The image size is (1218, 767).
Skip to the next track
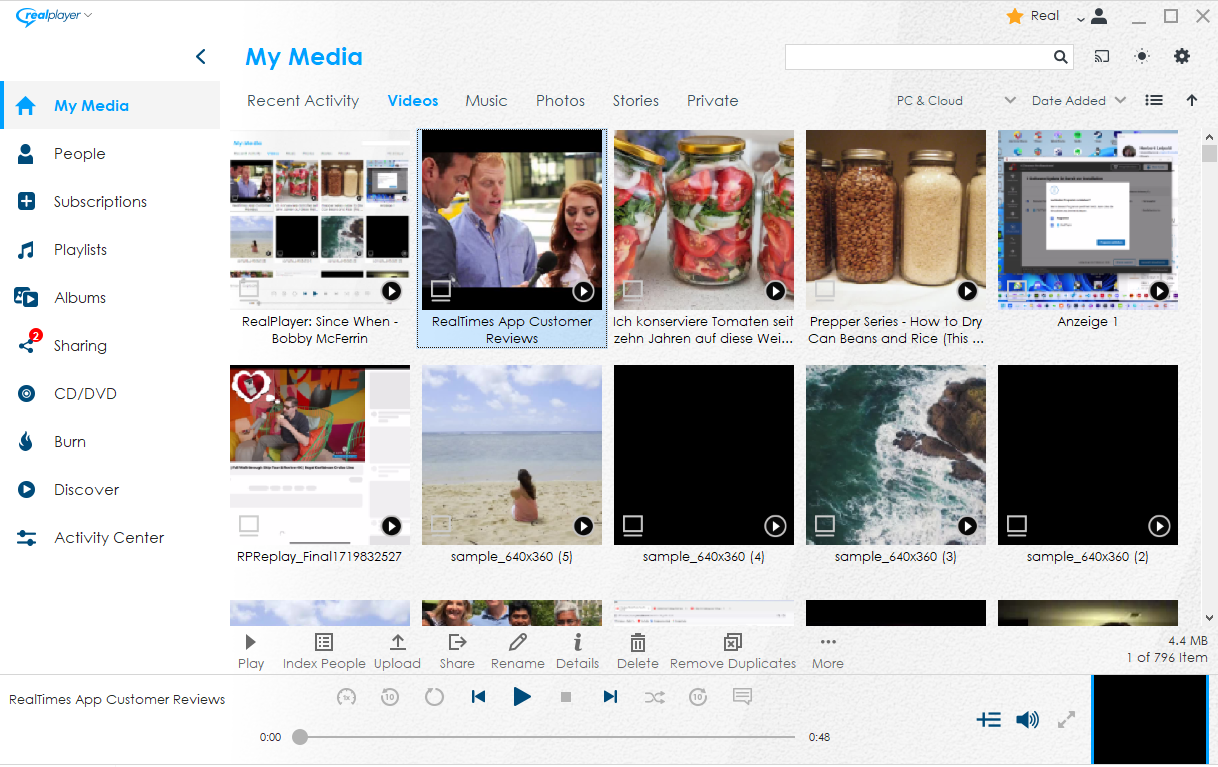[x=610, y=697]
